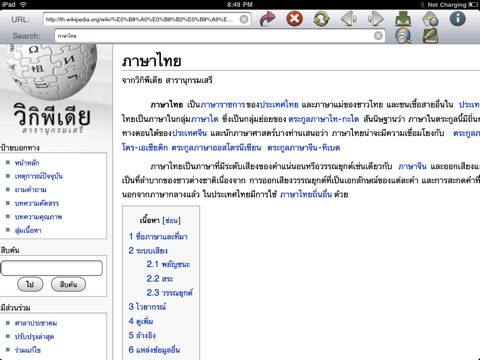Image resolution: width=480 pixels, height=360 pixels.
Task: Jump to subsection 2.1 พยัญชนะ
Action: click(x=168, y=265)
